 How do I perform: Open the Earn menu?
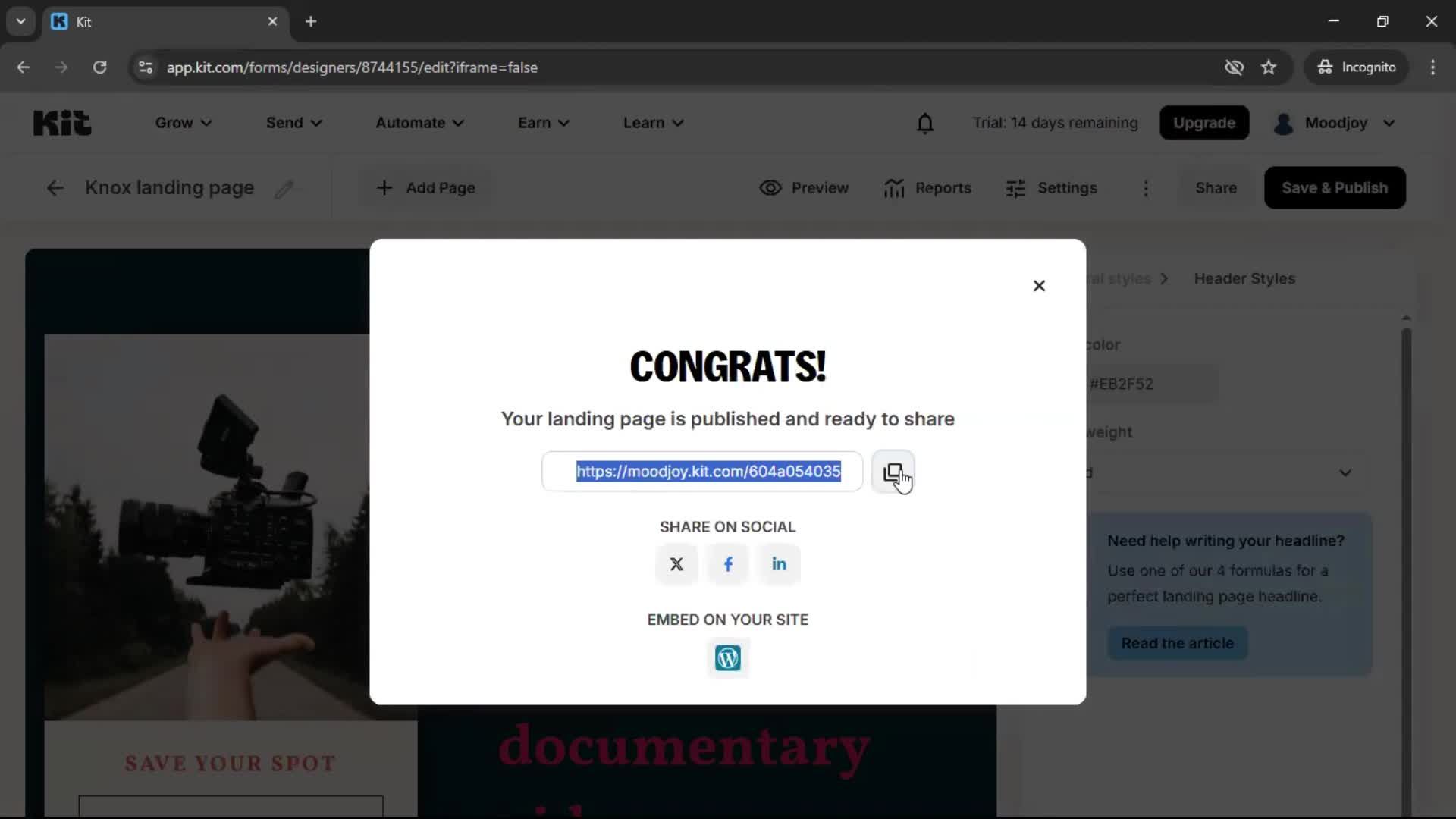pyautogui.click(x=543, y=122)
